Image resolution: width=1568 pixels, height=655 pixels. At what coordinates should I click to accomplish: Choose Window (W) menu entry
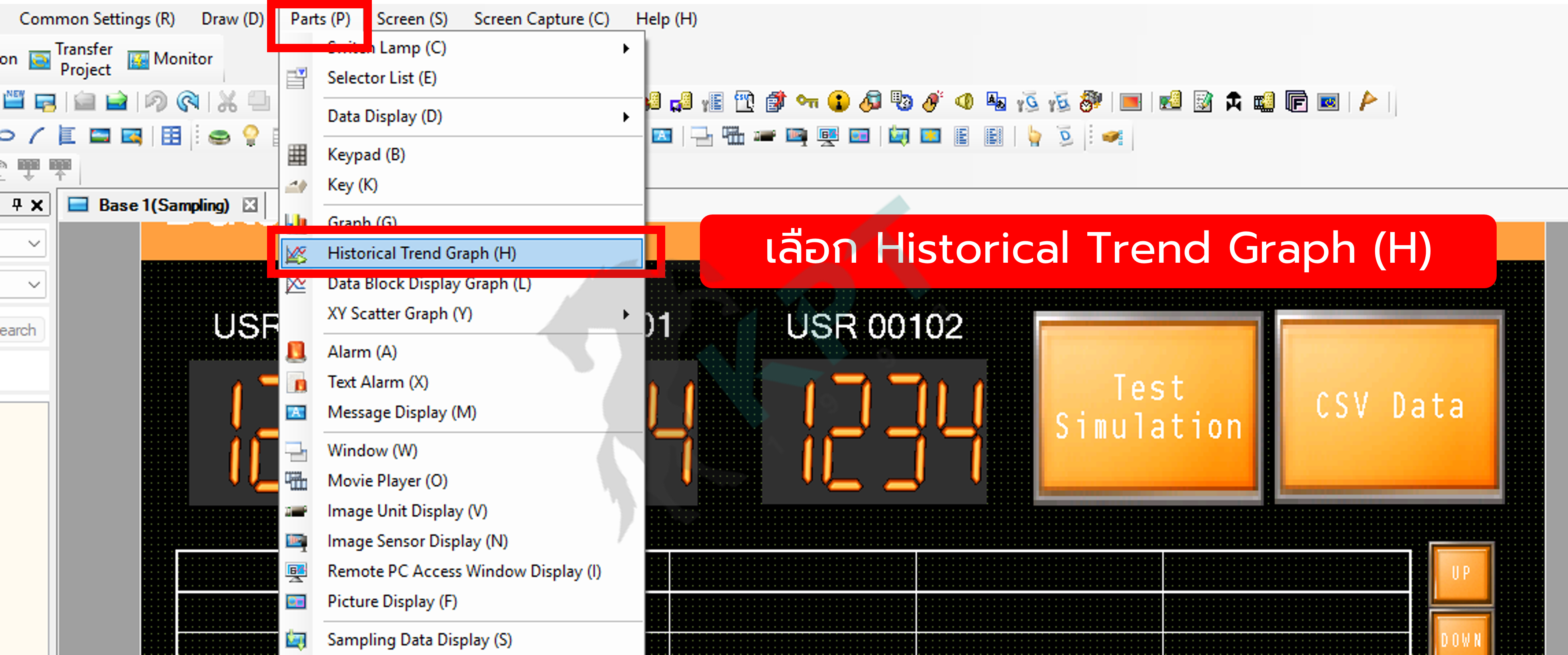point(462,450)
